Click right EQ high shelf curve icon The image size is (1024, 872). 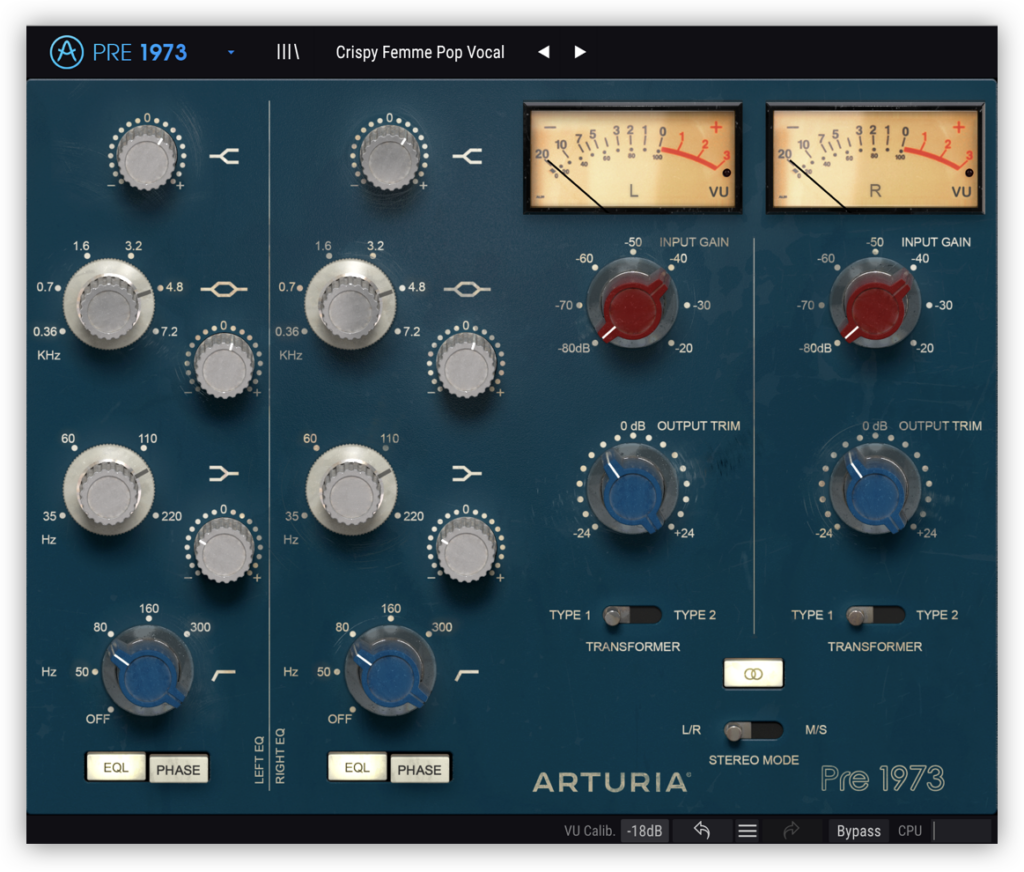tap(468, 156)
